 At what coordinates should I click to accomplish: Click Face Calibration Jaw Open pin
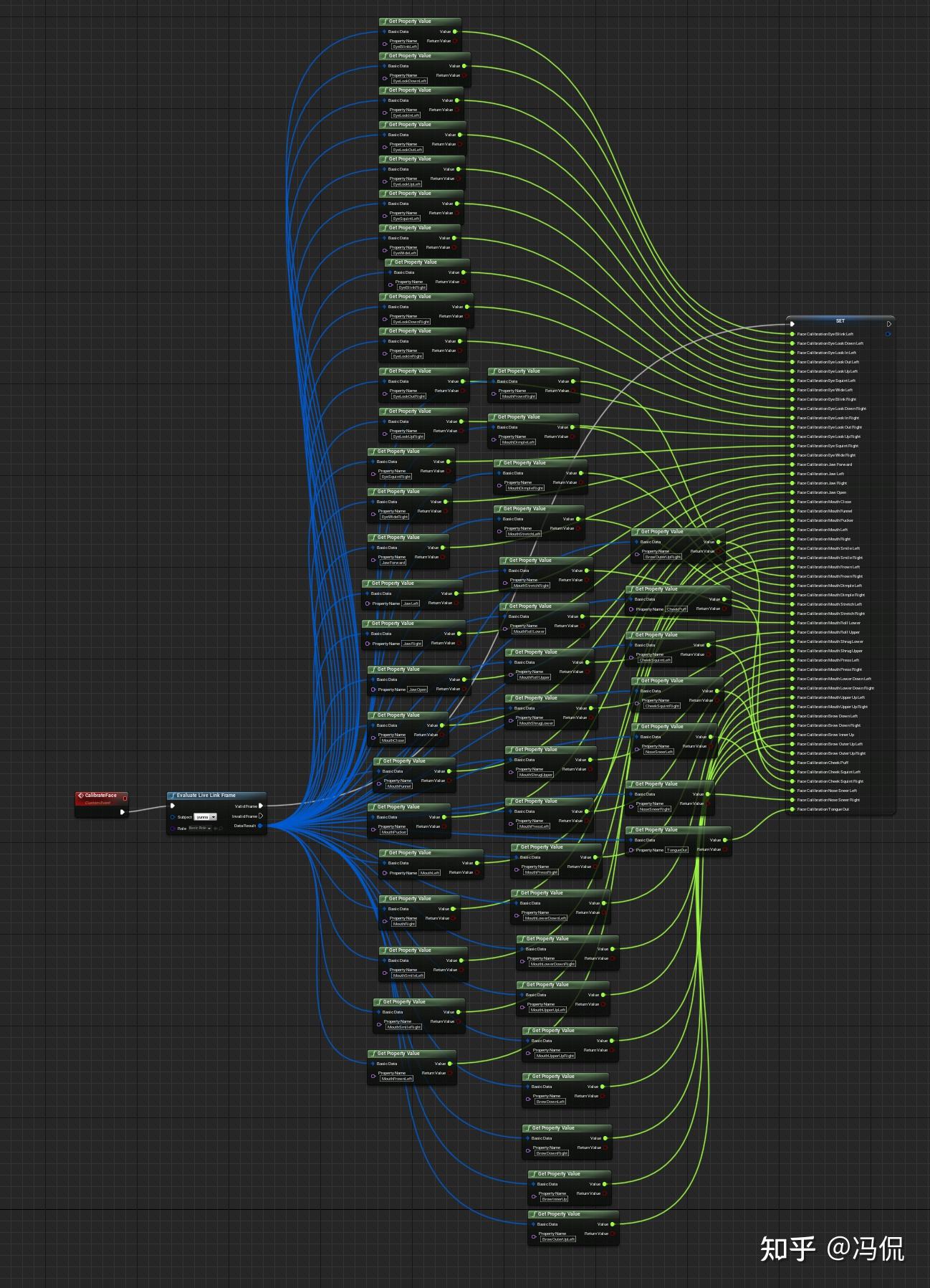[x=792, y=492]
